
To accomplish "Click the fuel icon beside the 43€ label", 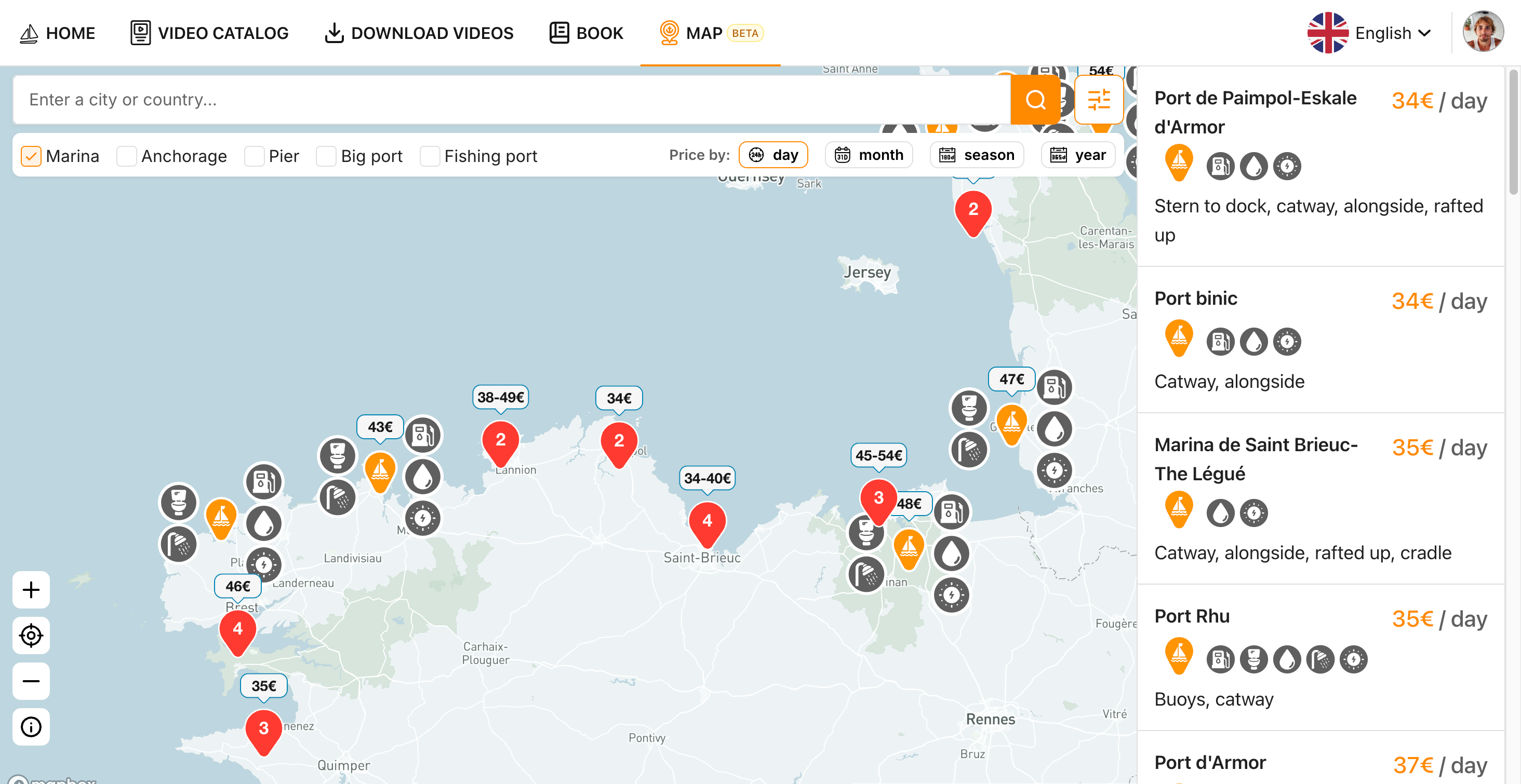I will click(x=423, y=435).
